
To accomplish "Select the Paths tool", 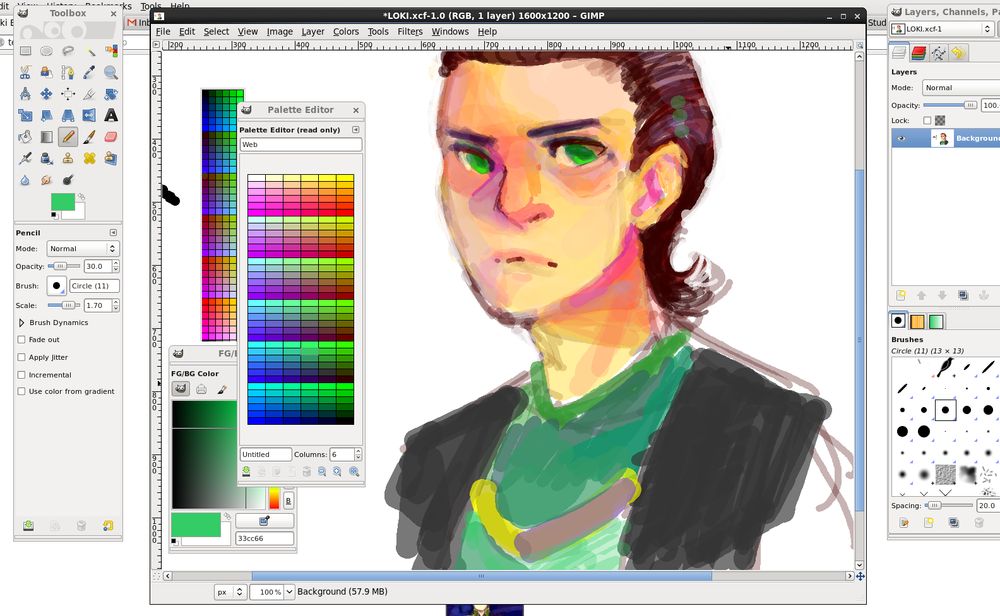I will [x=68, y=73].
